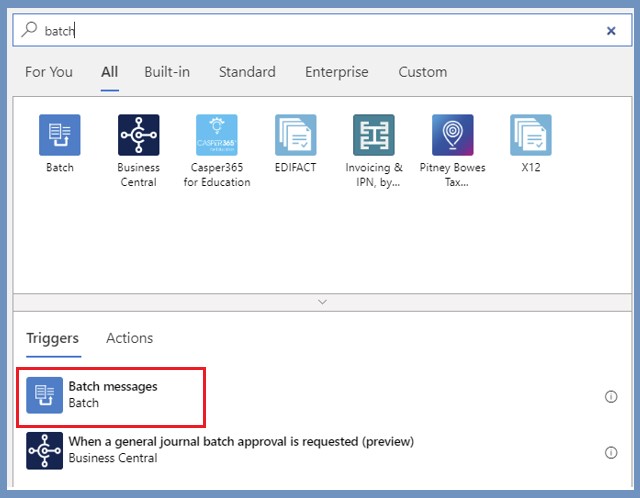This screenshot has width=640, height=498.
Task: Open the Invoicing & IPN connector
Action: tap(374, 135)
